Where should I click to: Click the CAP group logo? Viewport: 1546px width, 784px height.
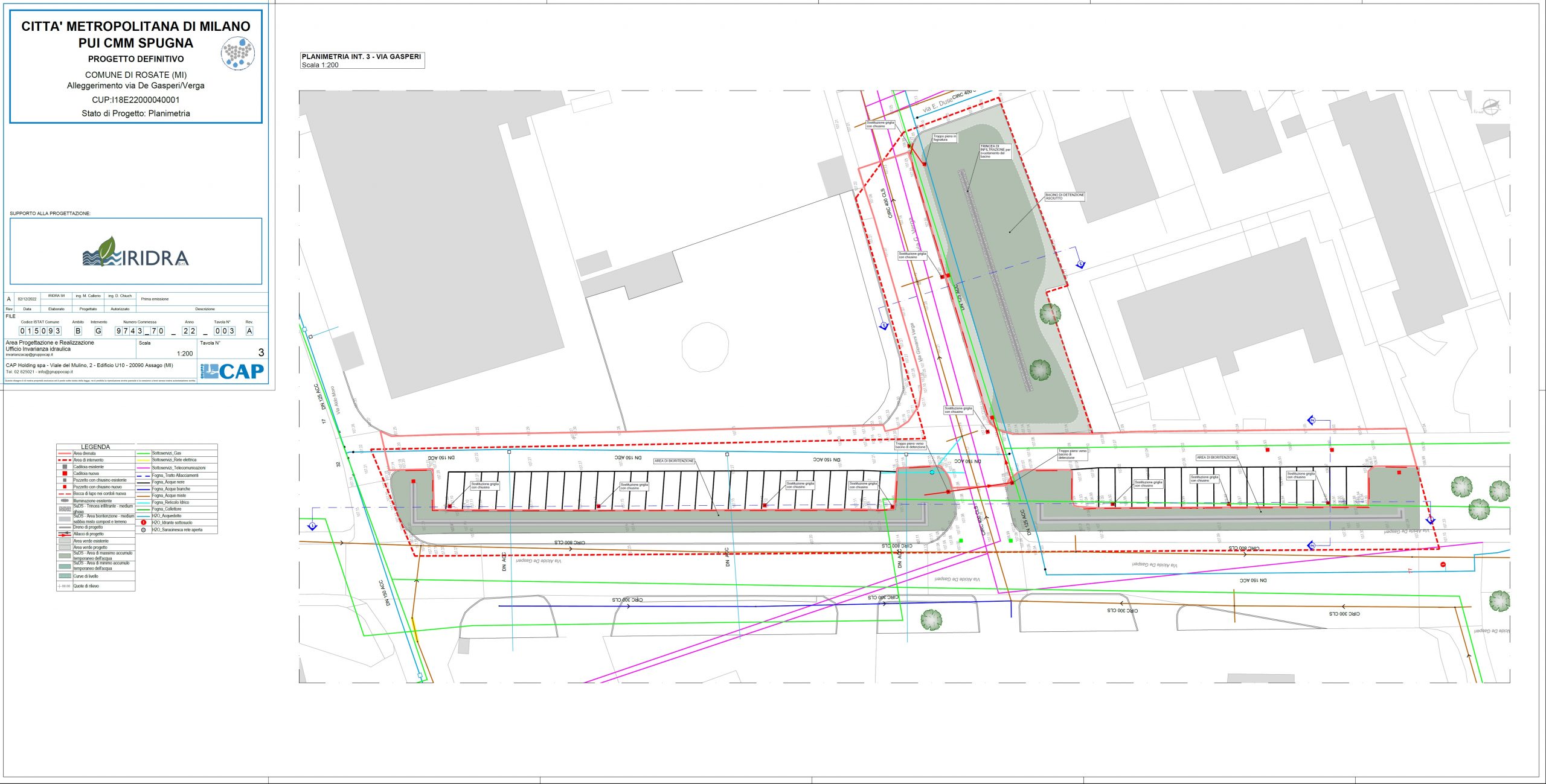(233, 371)
